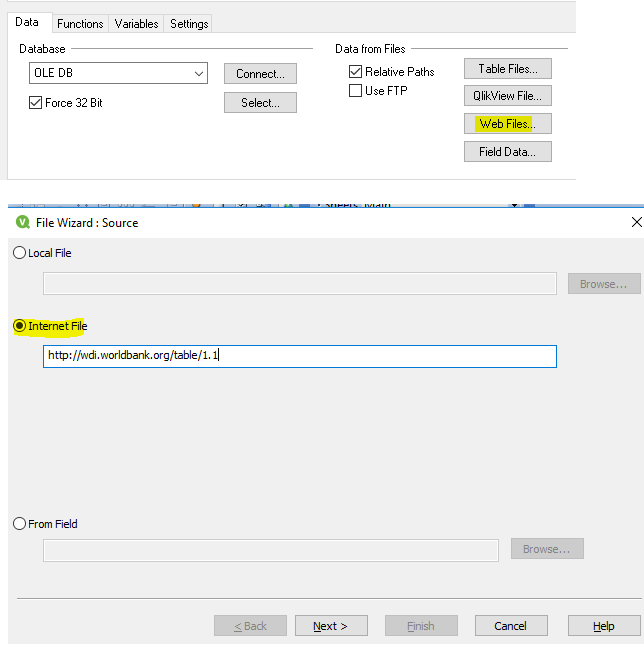Click the Connect... button

pyautogui.click(x=260, y=73)
